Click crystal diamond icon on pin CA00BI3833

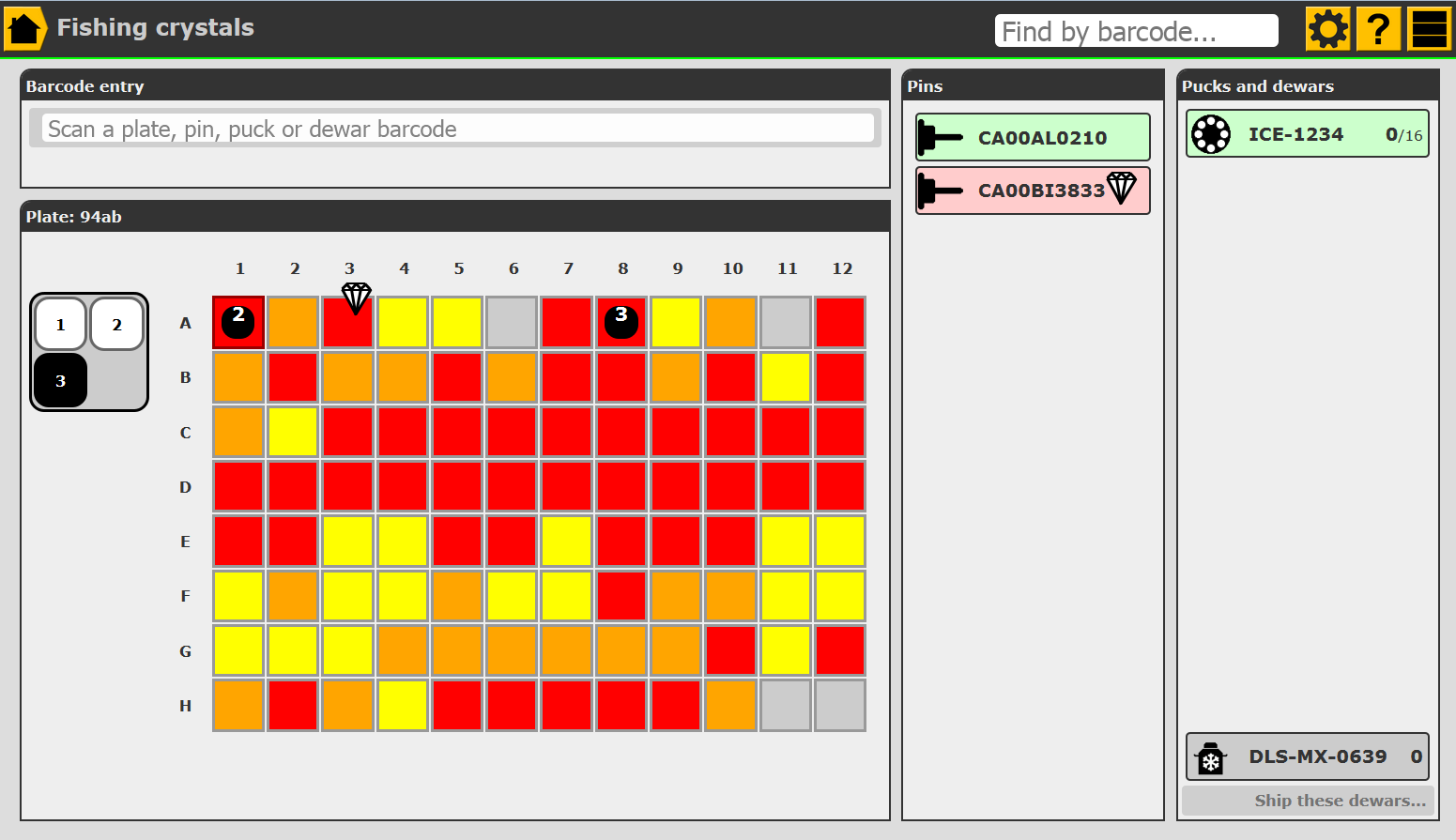pyautogui.click(x=1122, y=188)
